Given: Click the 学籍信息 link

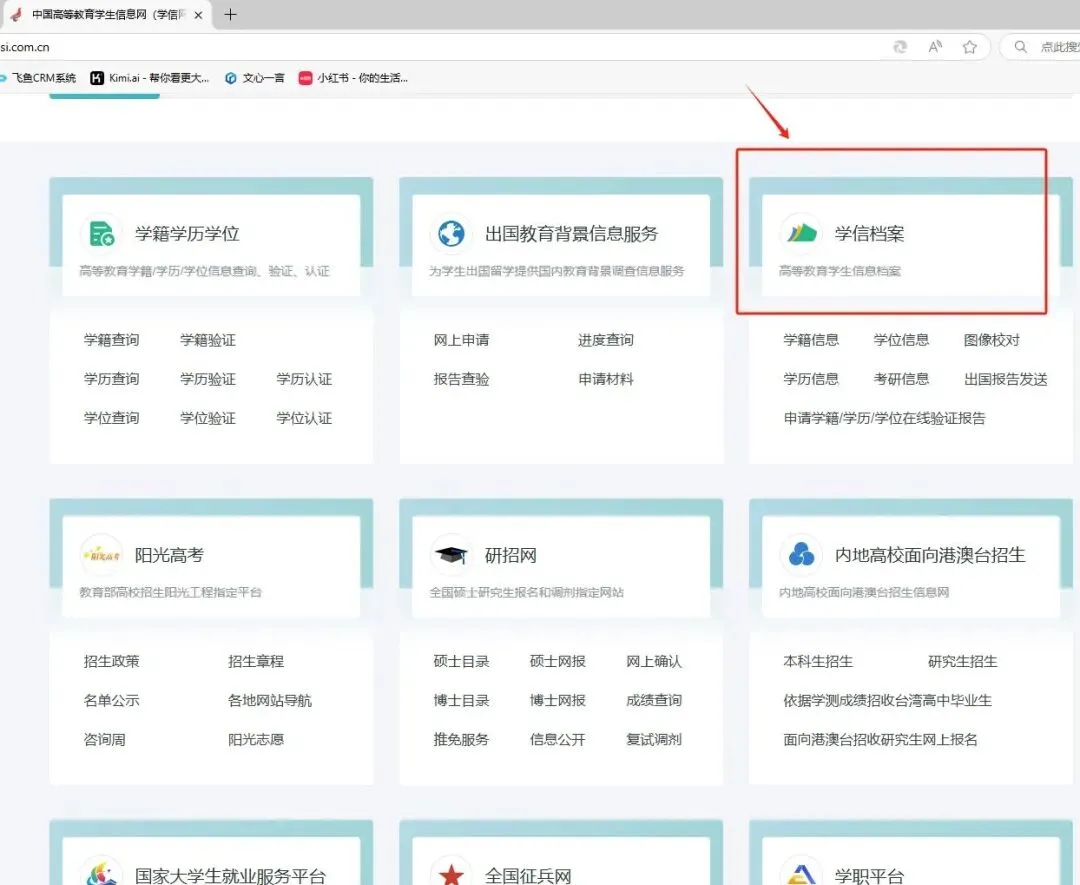Looking at the screenshot, I should (x=811, y=340).
